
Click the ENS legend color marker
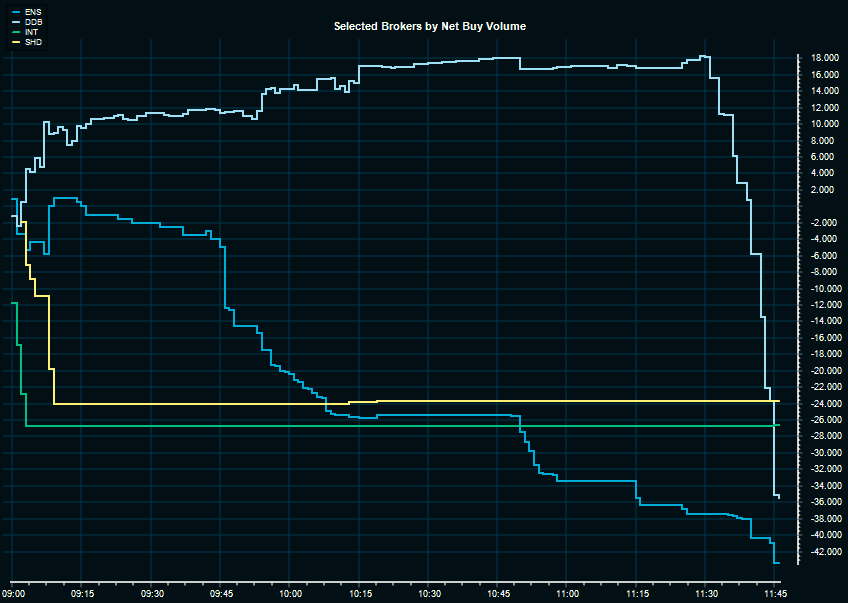tap(13, 11)
